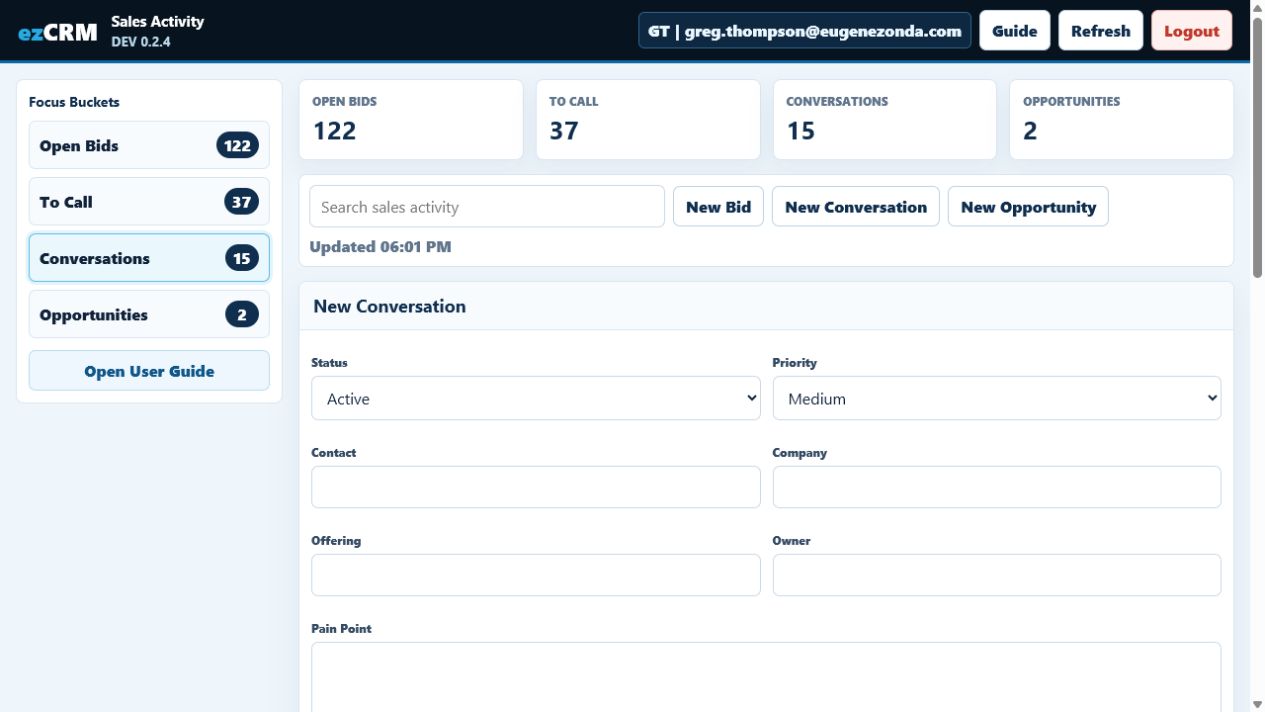Click the 37 count badge on To Call
Viewport: 1265px width, 712px height.
[x=241, y=202]
